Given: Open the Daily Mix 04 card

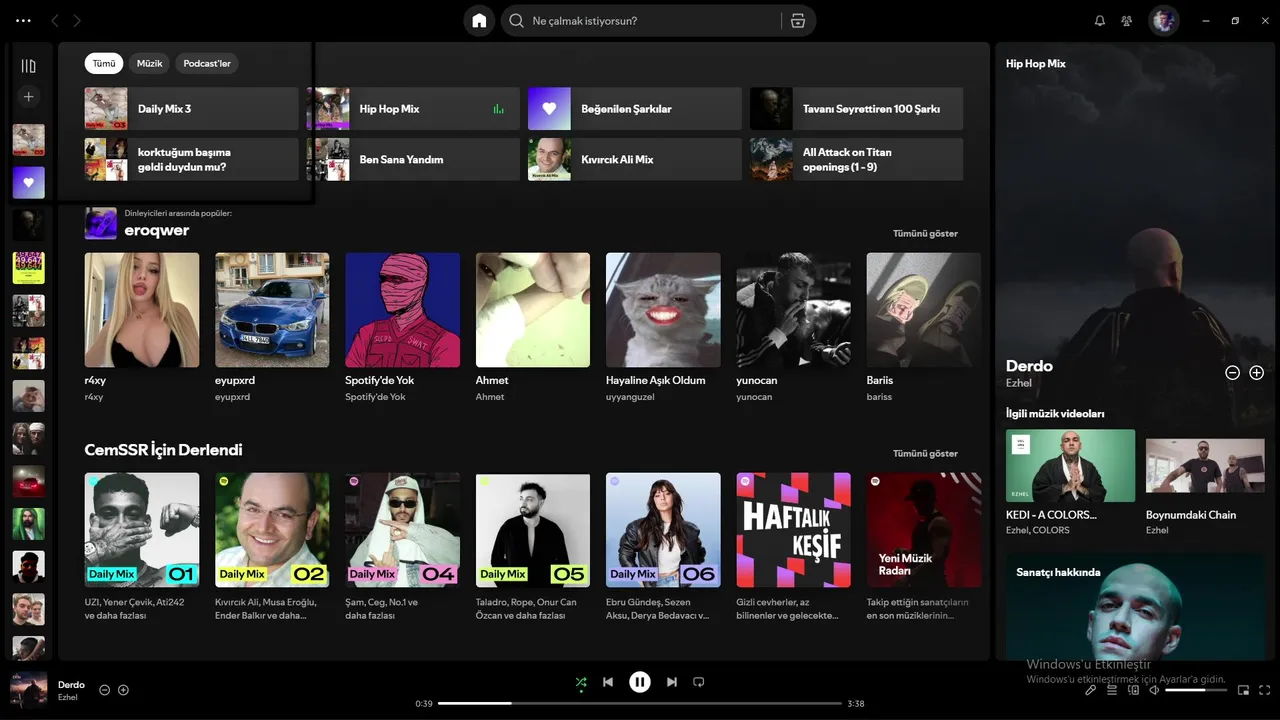Looking at the screenshot, I should [403, 547].
